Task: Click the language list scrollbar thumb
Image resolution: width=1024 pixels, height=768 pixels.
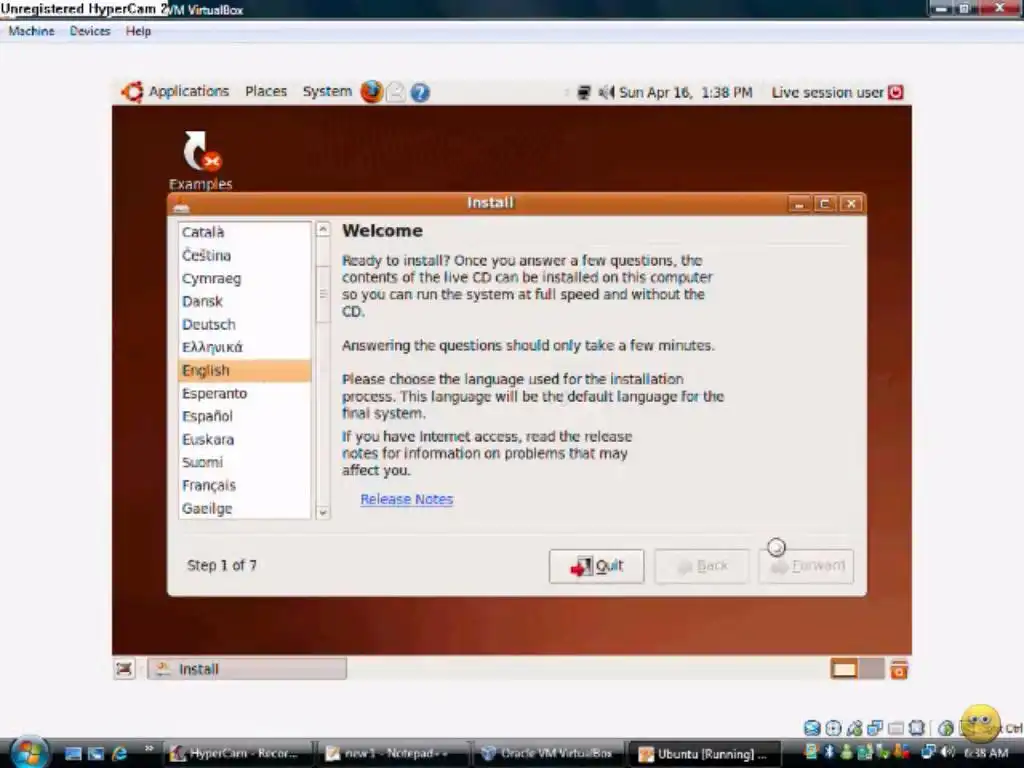Action: click(323, 294)
